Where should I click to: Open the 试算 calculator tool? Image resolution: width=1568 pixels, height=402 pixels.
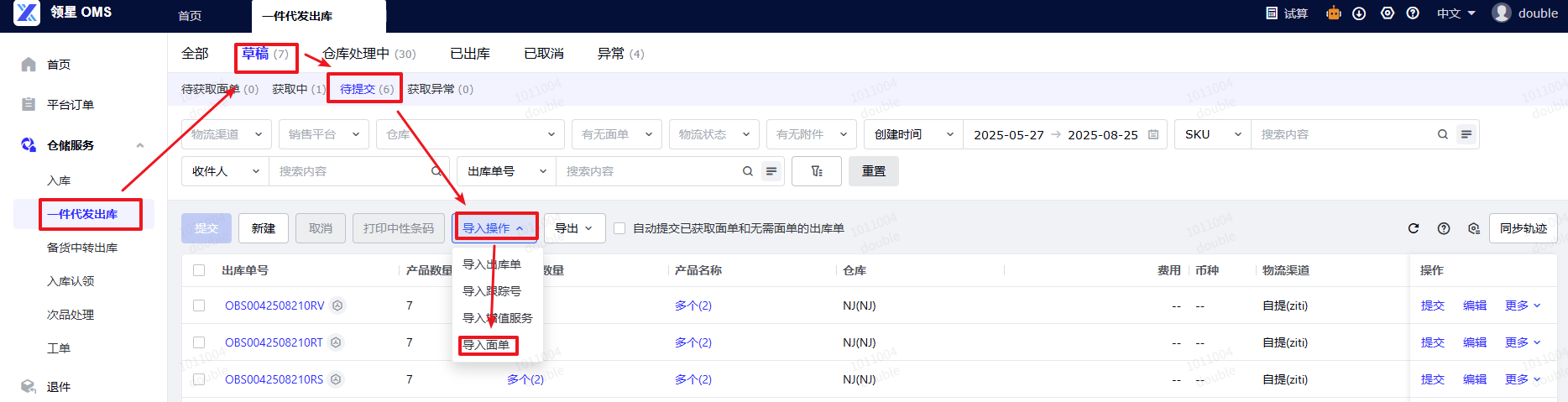(x=1287, y=13)
